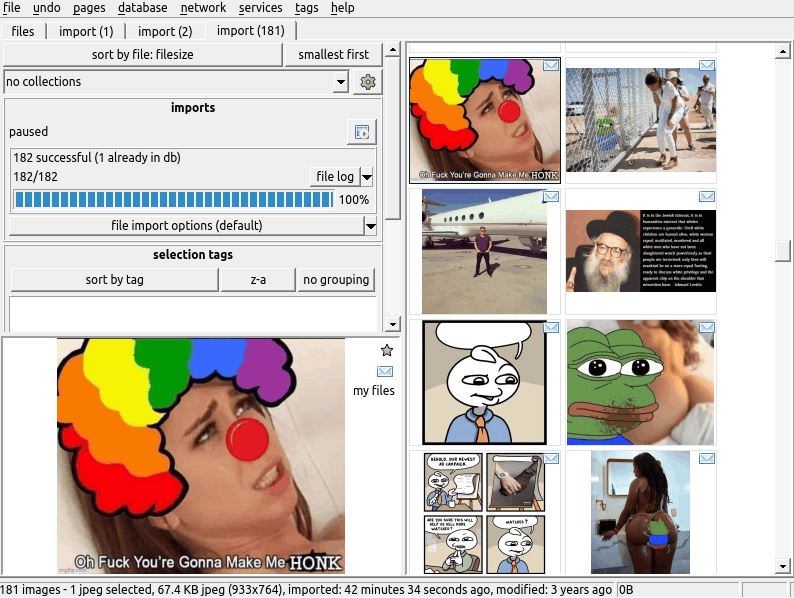Select the four-panel comic thumbnail
Screen dimensions: 794x598
[485, 513]
